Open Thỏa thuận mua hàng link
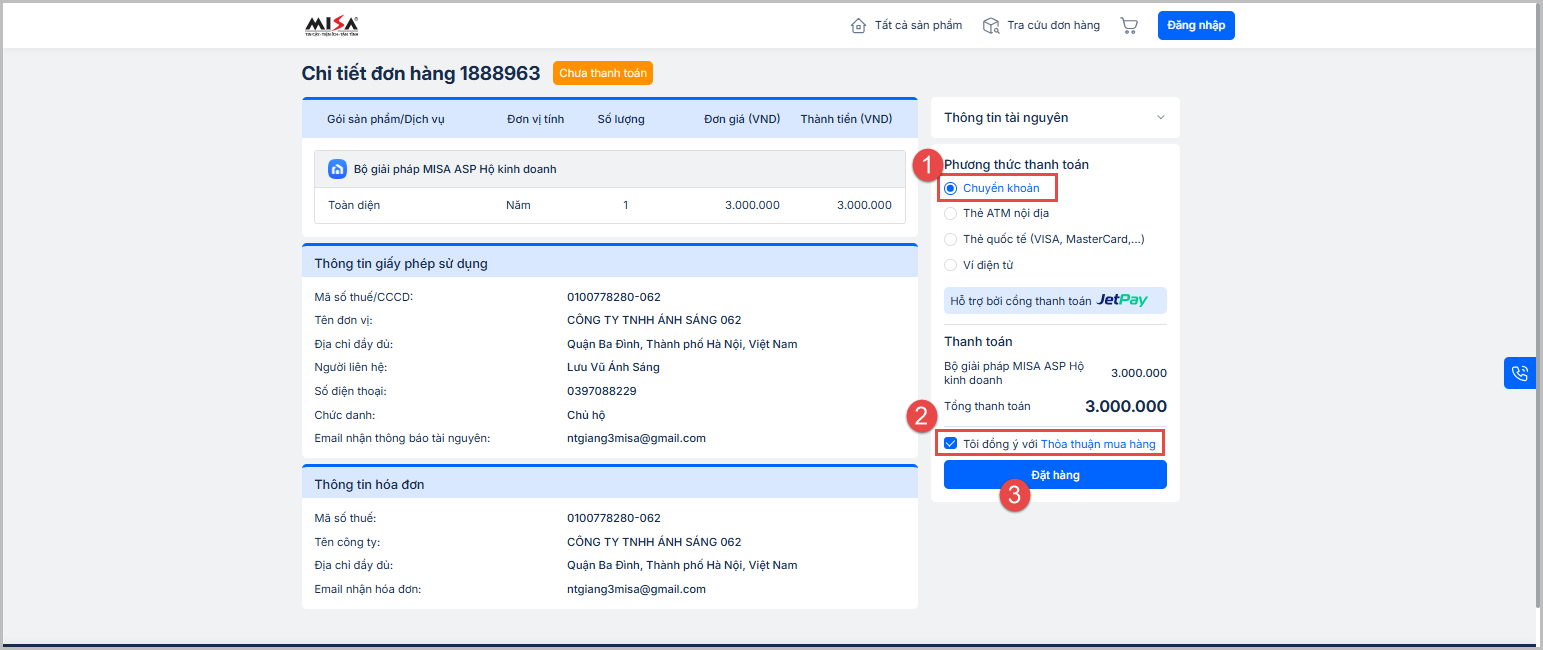The width and height of the screenshot is (1543, 650). point(1098,444)
